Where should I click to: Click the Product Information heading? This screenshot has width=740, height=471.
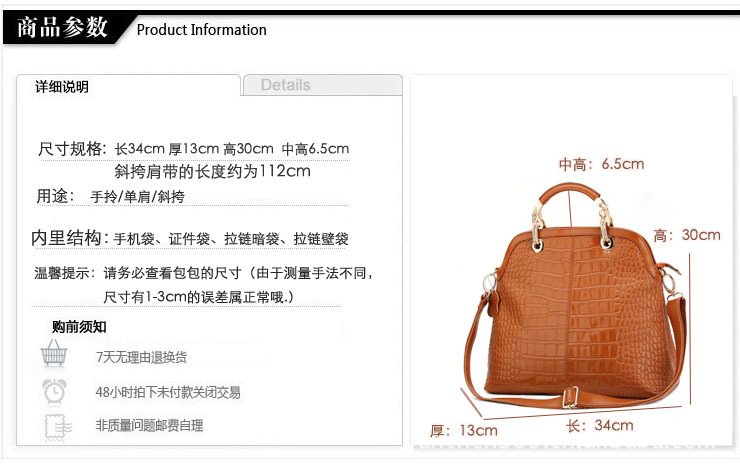[202, 30]
